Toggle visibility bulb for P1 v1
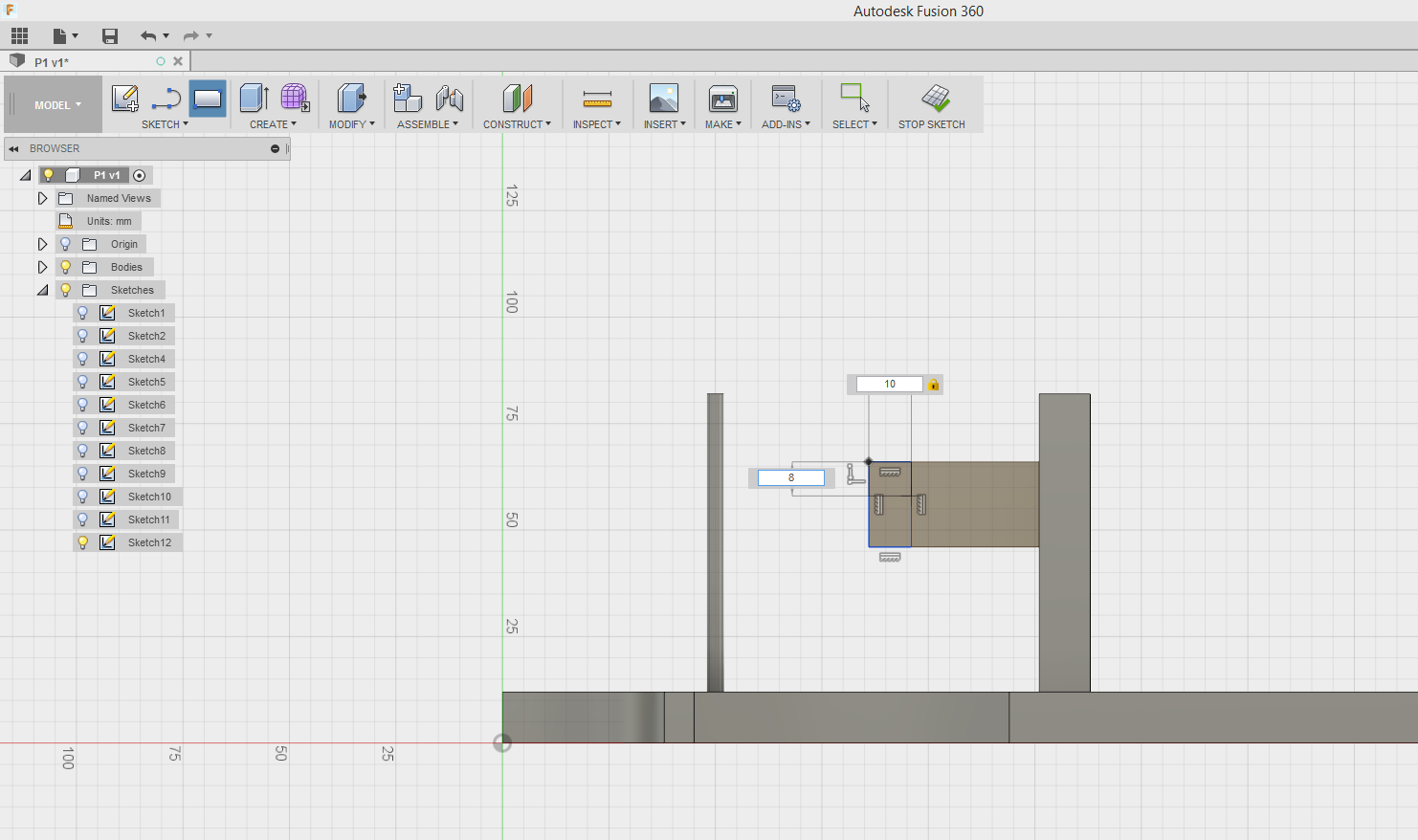 pyautogui.click(x=49, y=175)
